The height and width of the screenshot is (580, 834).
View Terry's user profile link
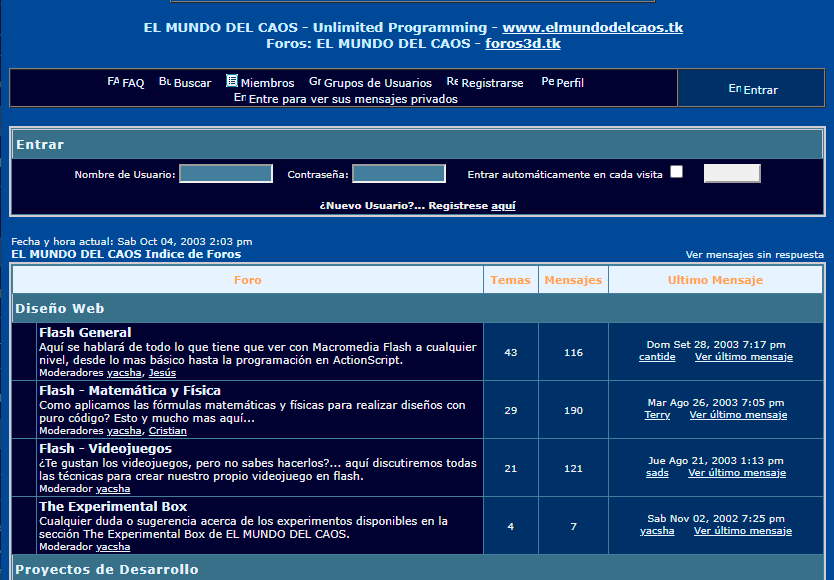point(657,415)
